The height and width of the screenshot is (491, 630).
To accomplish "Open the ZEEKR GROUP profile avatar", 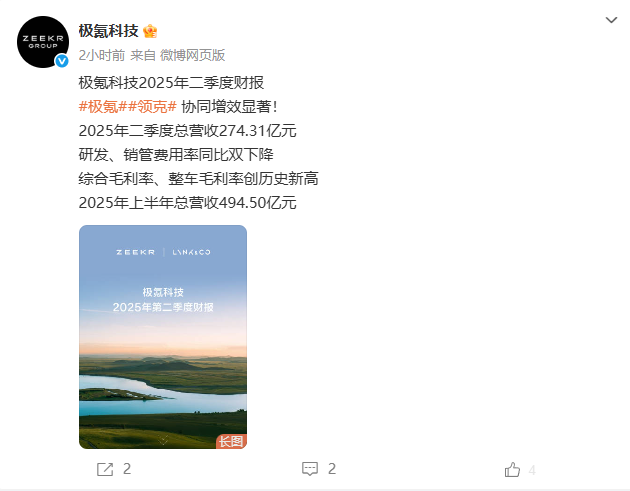I will (x=43, y=42).
